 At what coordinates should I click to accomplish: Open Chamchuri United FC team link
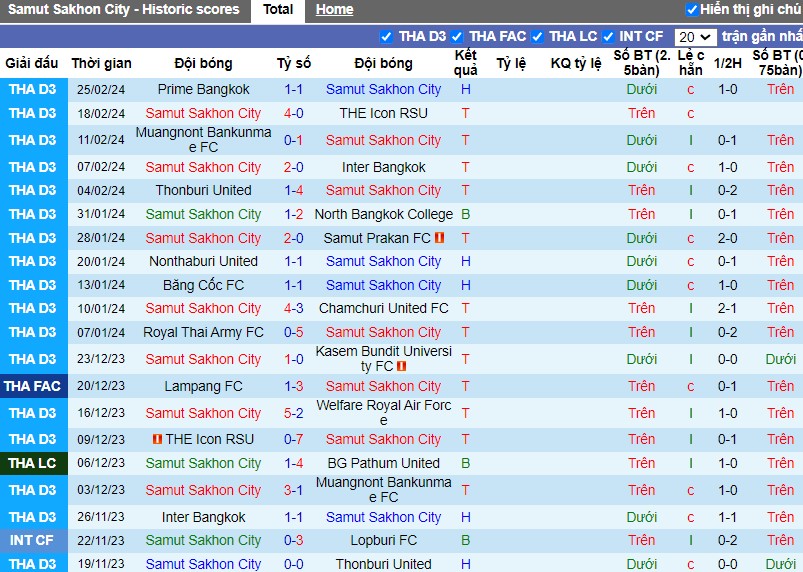(x=384, y=308)
